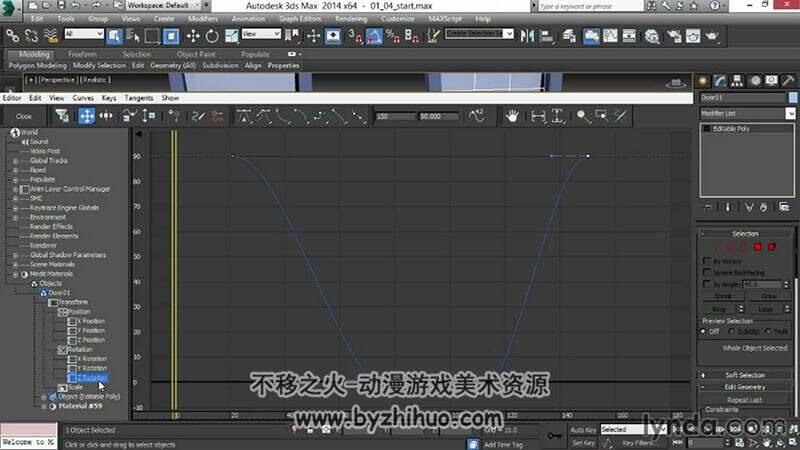Image resolution: width=800 pixels, height=450 pixels.
Task: Select the Unlink Selection tool
Action: (32, 35)
